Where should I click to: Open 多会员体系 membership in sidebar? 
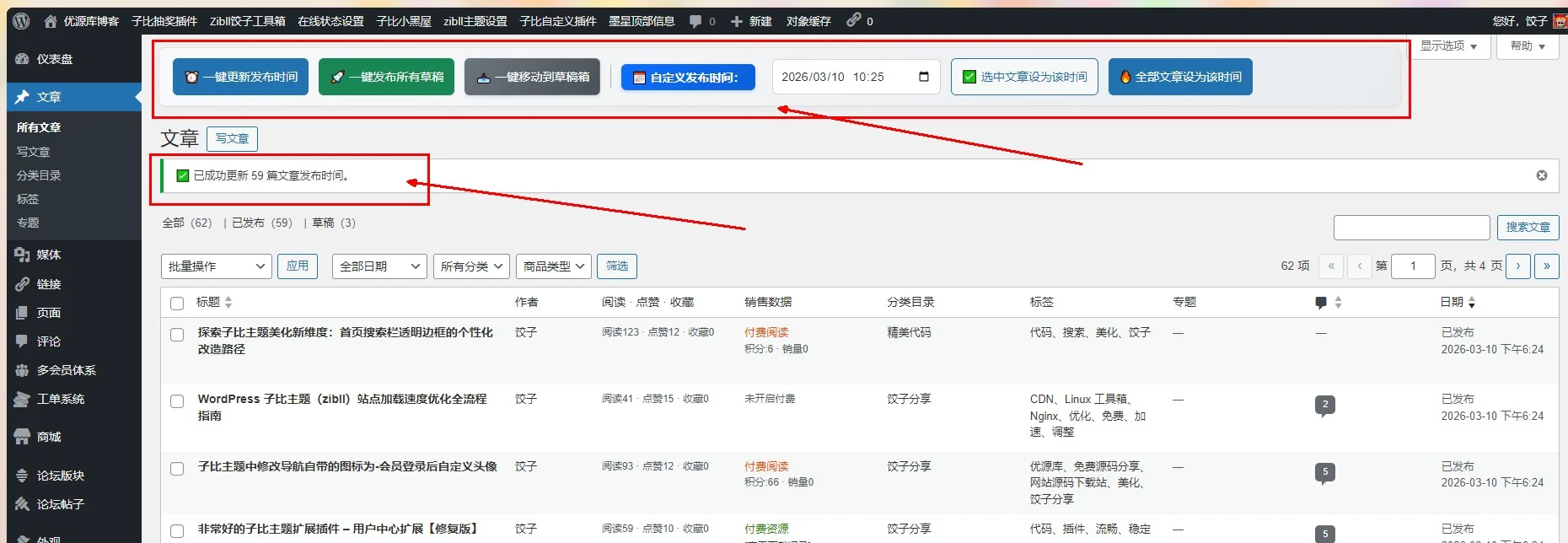pyautogui.click(x=66, y=370)
